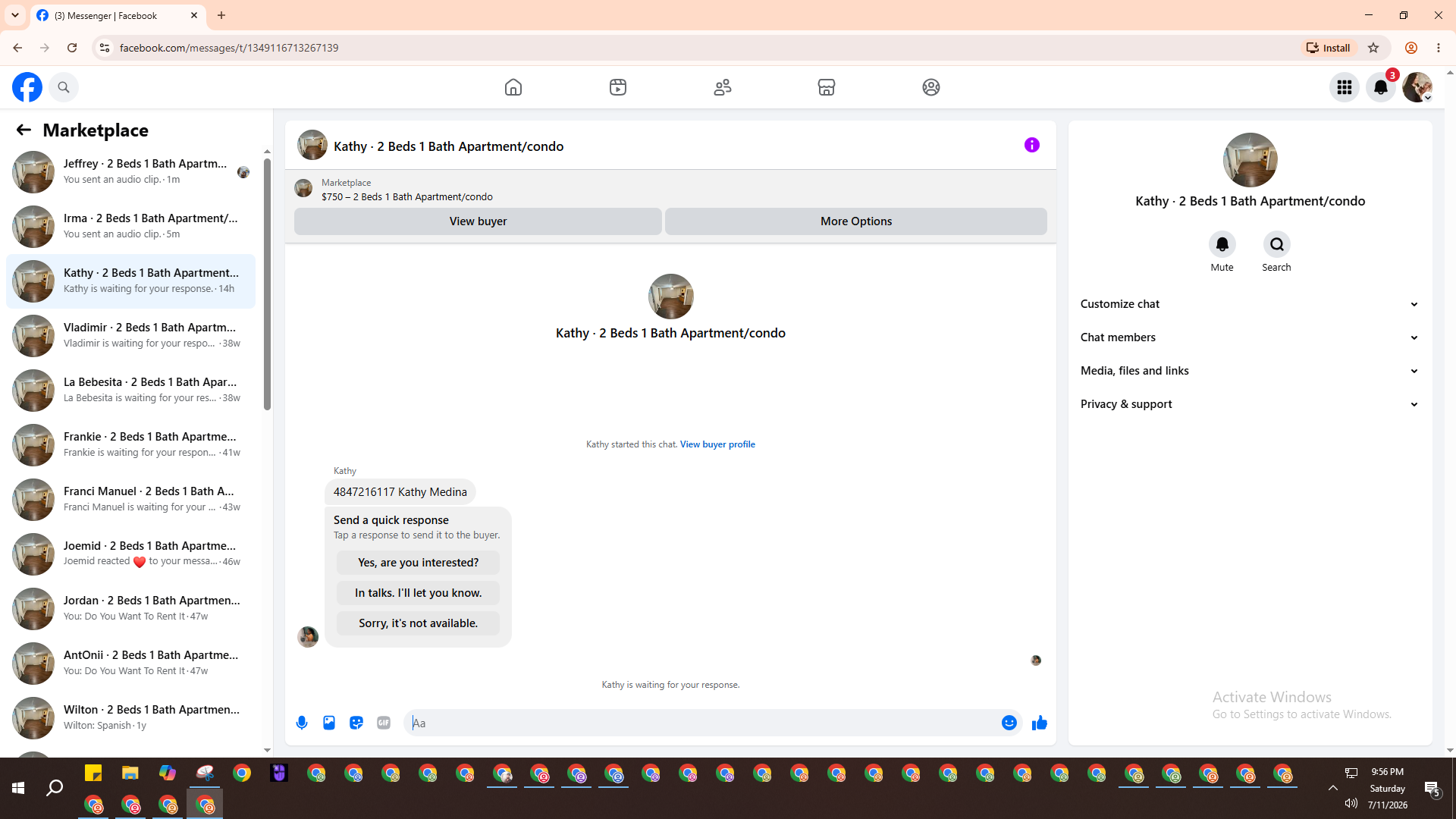
Task: Select the Messenger | Facebook browser tab
Action: [118, 15]
